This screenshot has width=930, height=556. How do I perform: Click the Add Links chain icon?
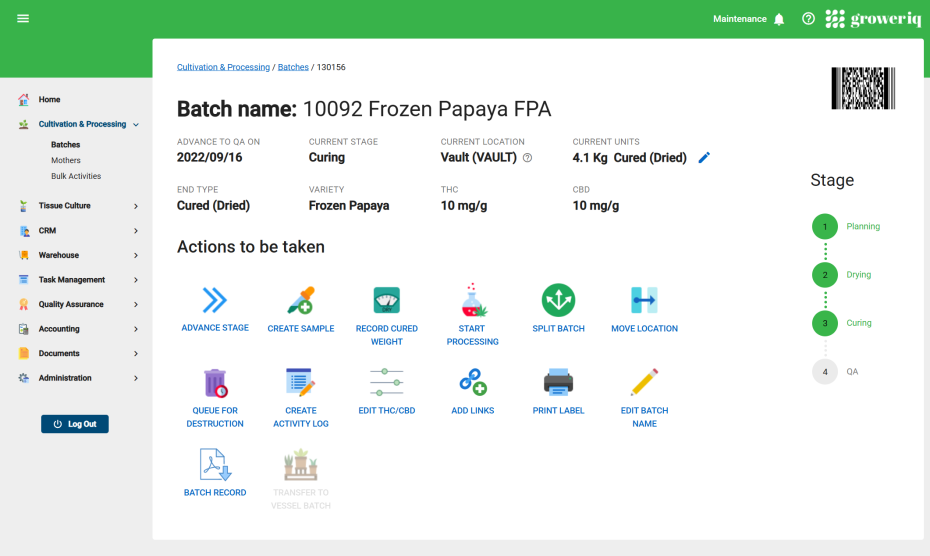pos(473,382)
